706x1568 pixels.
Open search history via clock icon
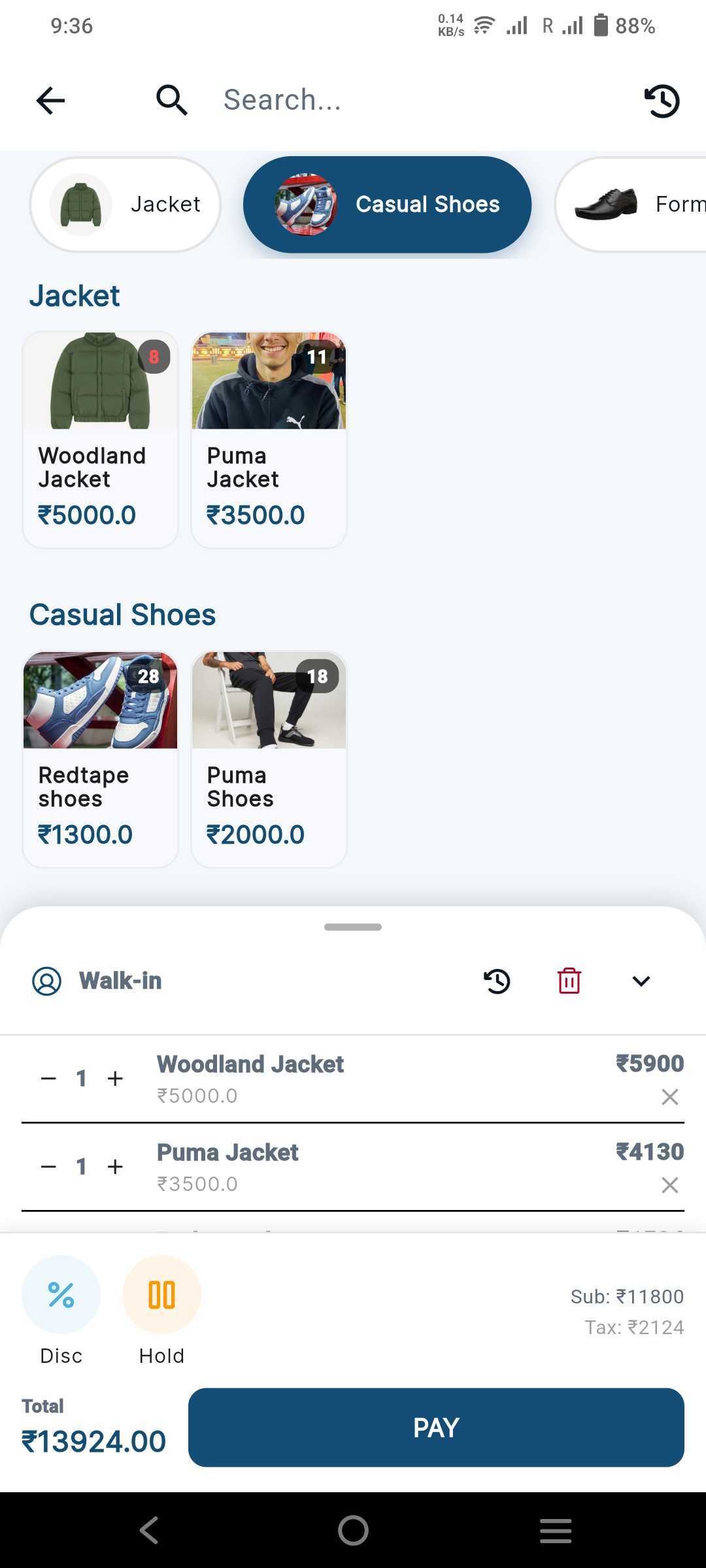point(662,101)
